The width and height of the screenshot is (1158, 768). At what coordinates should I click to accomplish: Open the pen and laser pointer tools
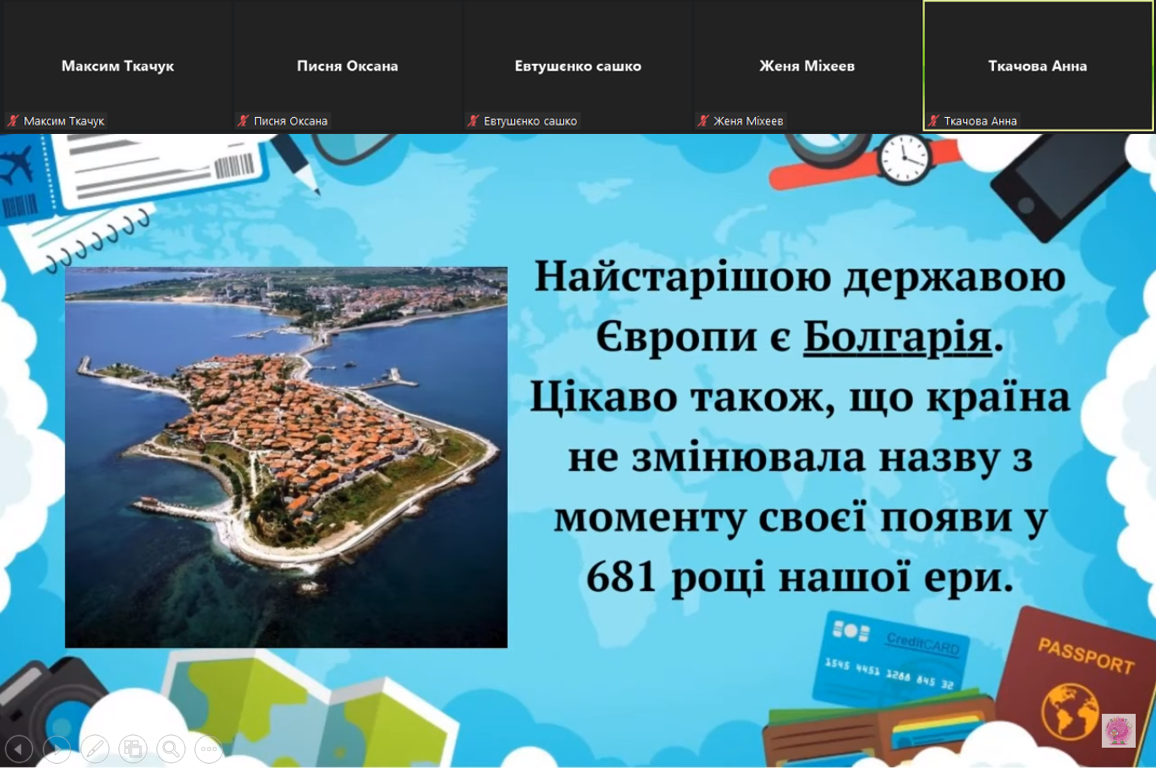click(x=95, y=749)
